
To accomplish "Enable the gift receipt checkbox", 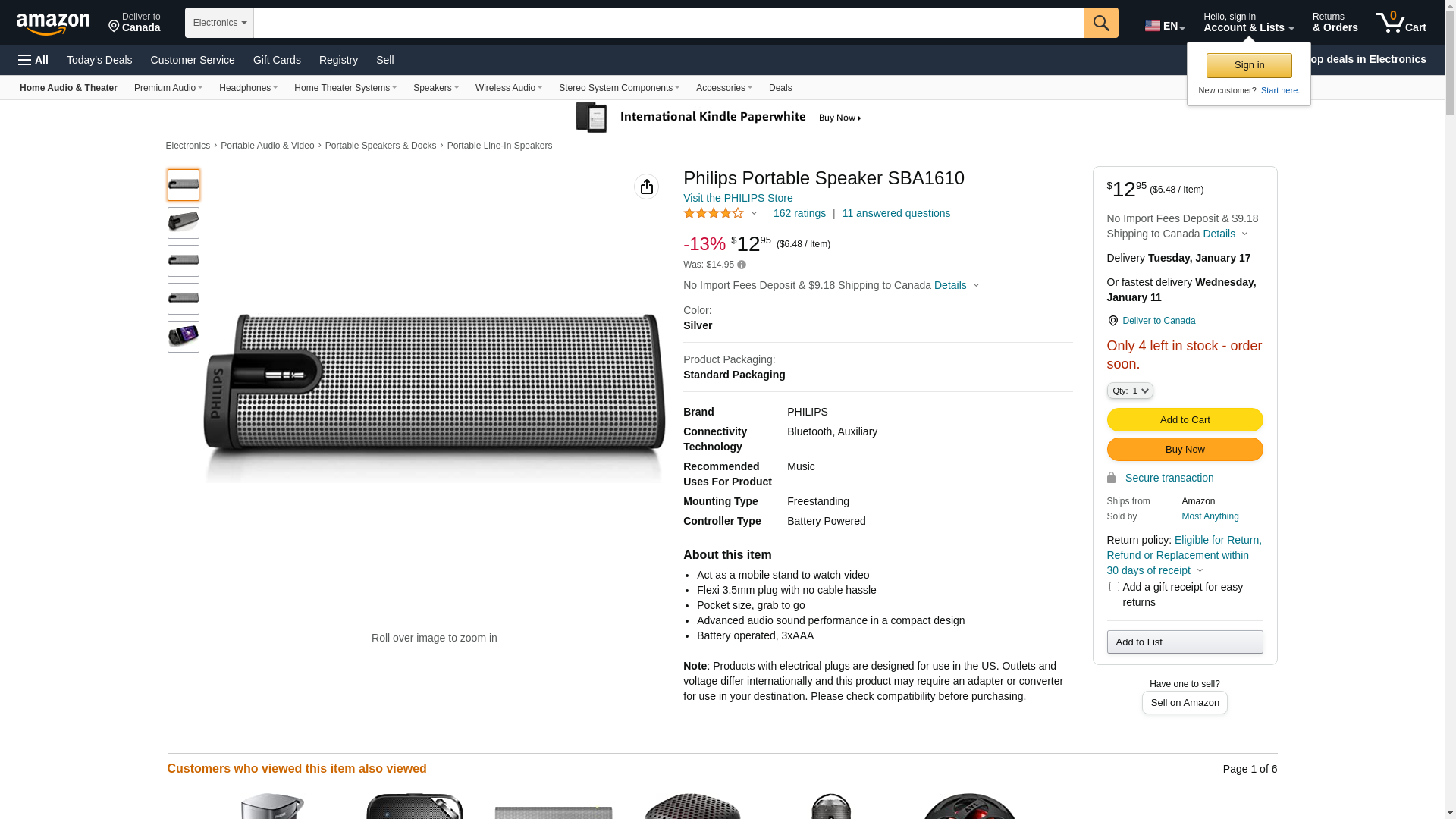I will tap(1114, 586).
